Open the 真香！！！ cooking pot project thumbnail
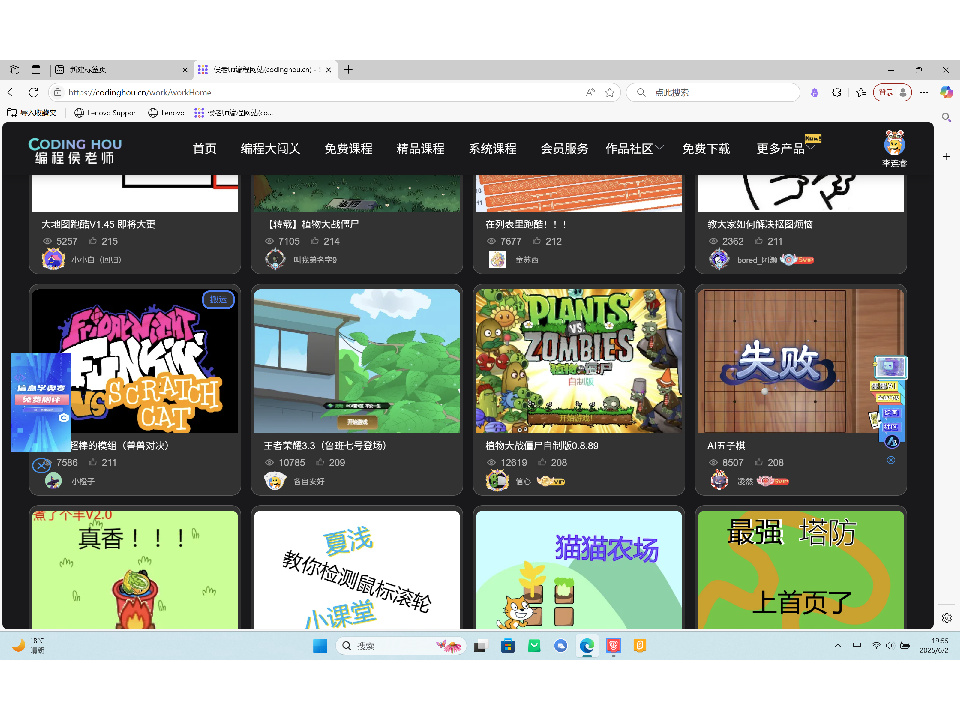 pyautogui.click(x=135, y=570)
